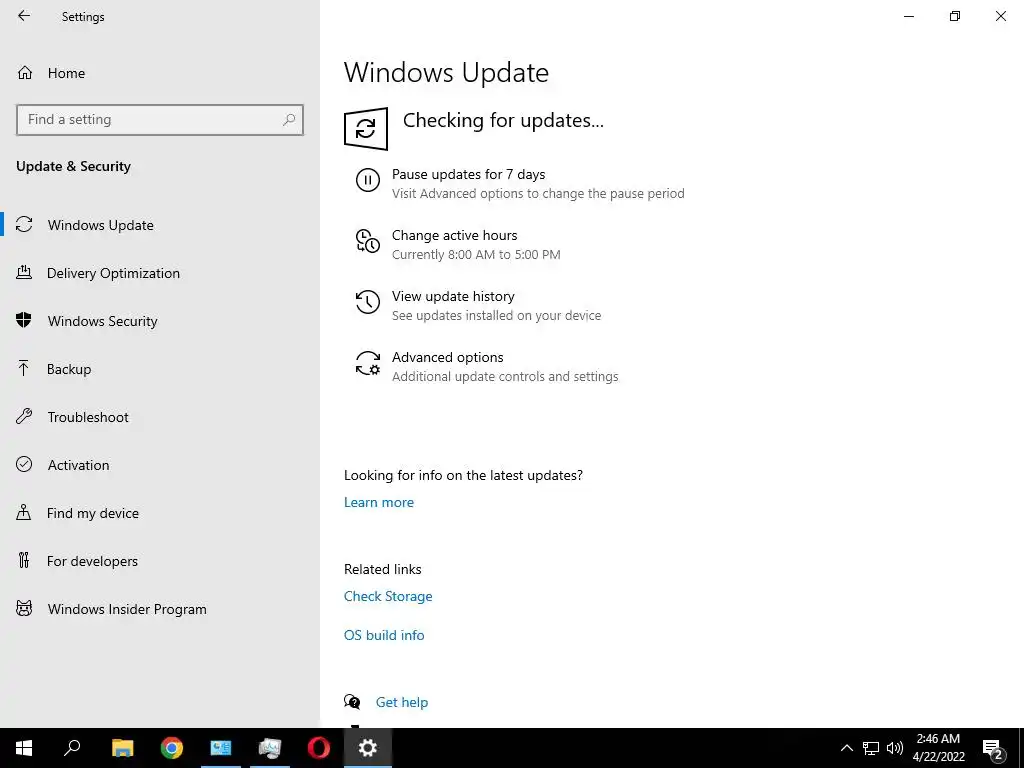Click the Find my device icon
This screenshot has height=768, width=1024.
point(24,512)
